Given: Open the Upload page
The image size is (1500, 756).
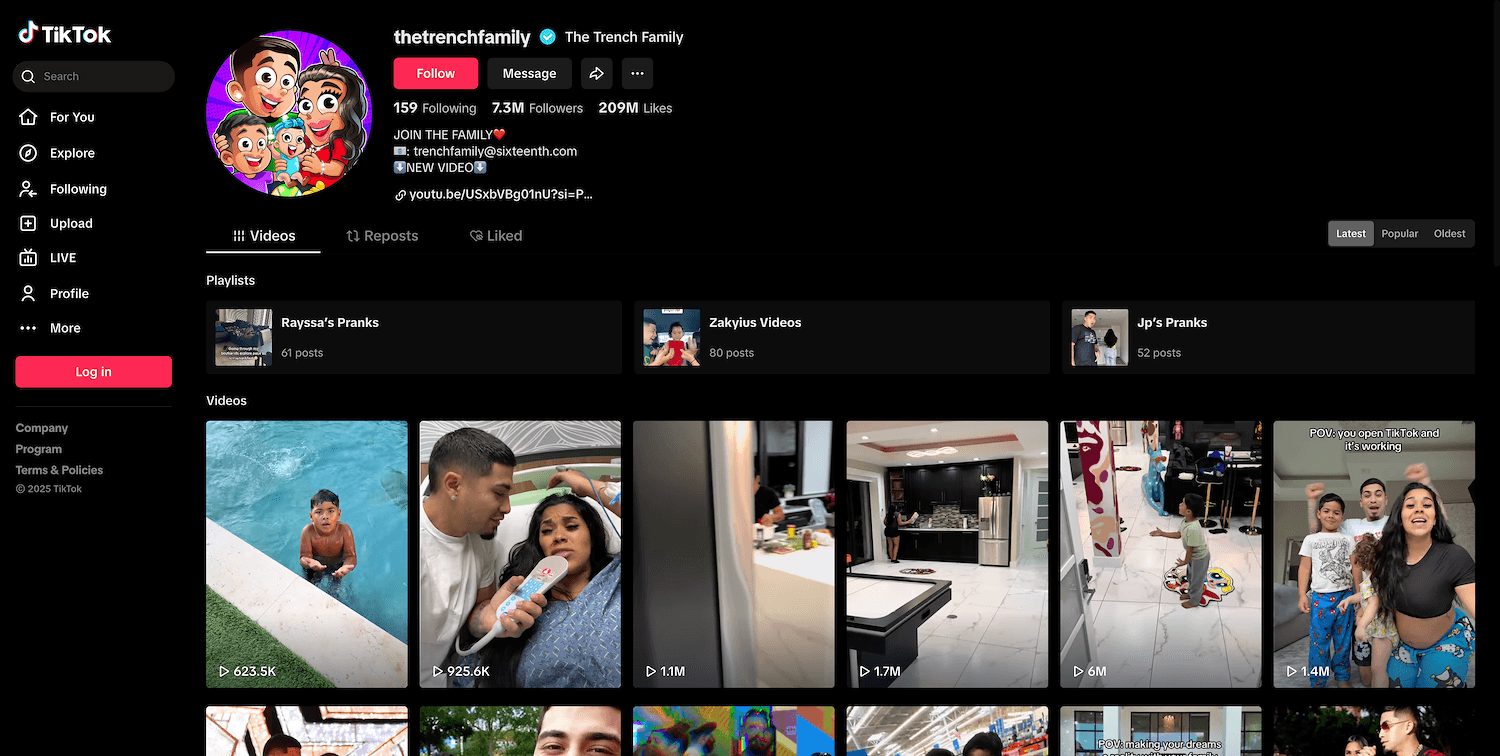Looking at the screenshot, I should [x=70, y=224].
